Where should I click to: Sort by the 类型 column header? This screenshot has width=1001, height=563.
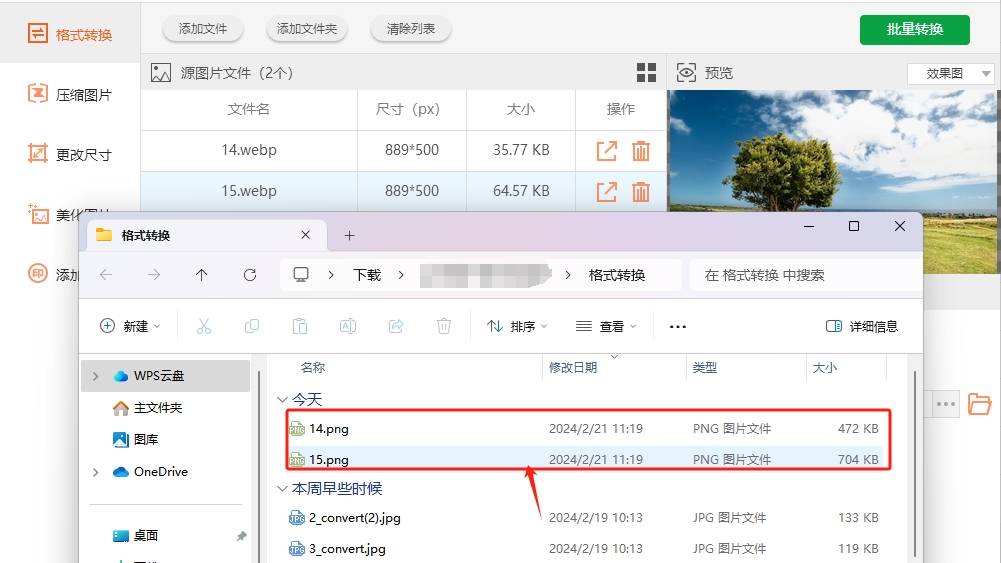(705, 368)
